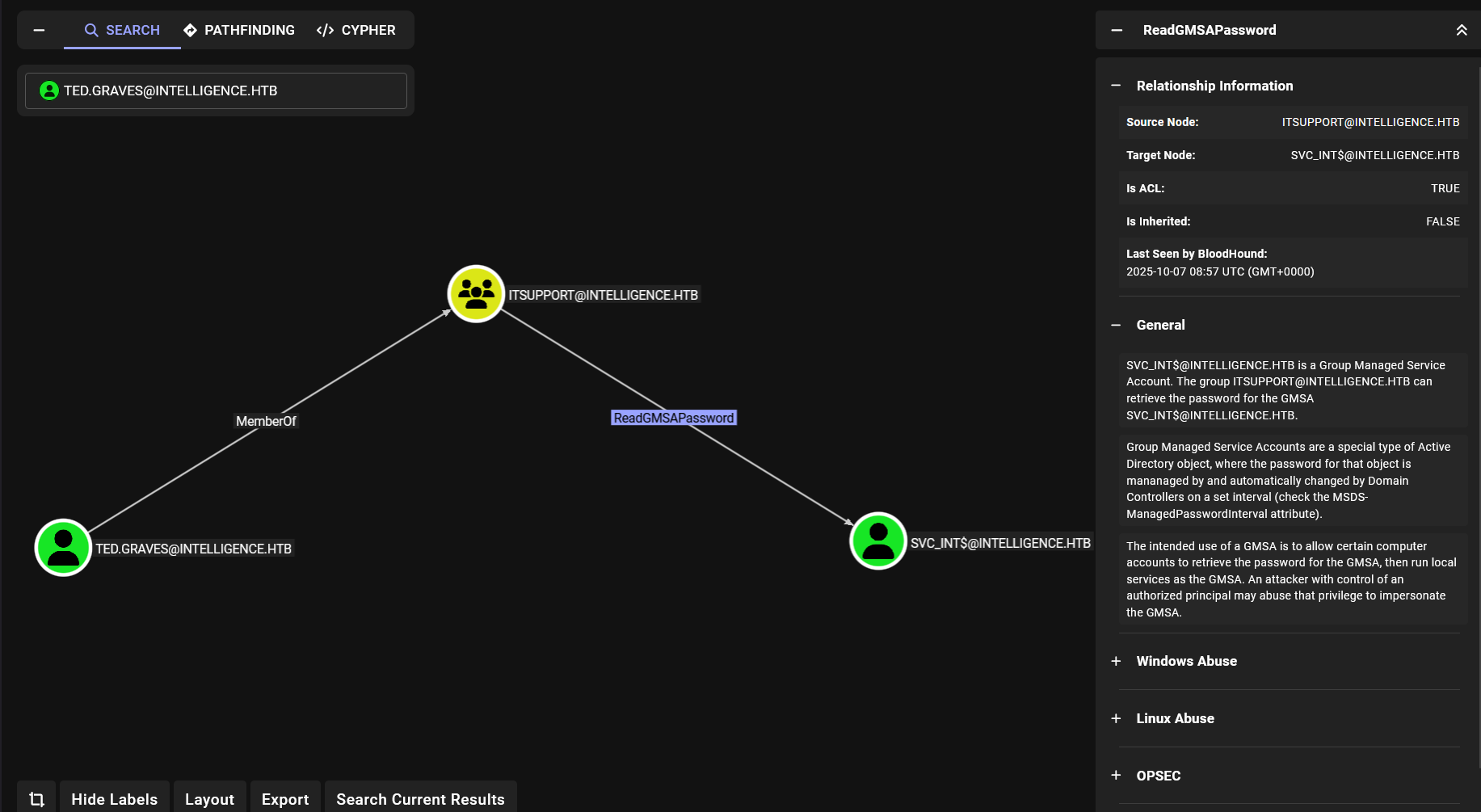
Task: Select the ReadGMSAPassword edge label
Action: 674,418
